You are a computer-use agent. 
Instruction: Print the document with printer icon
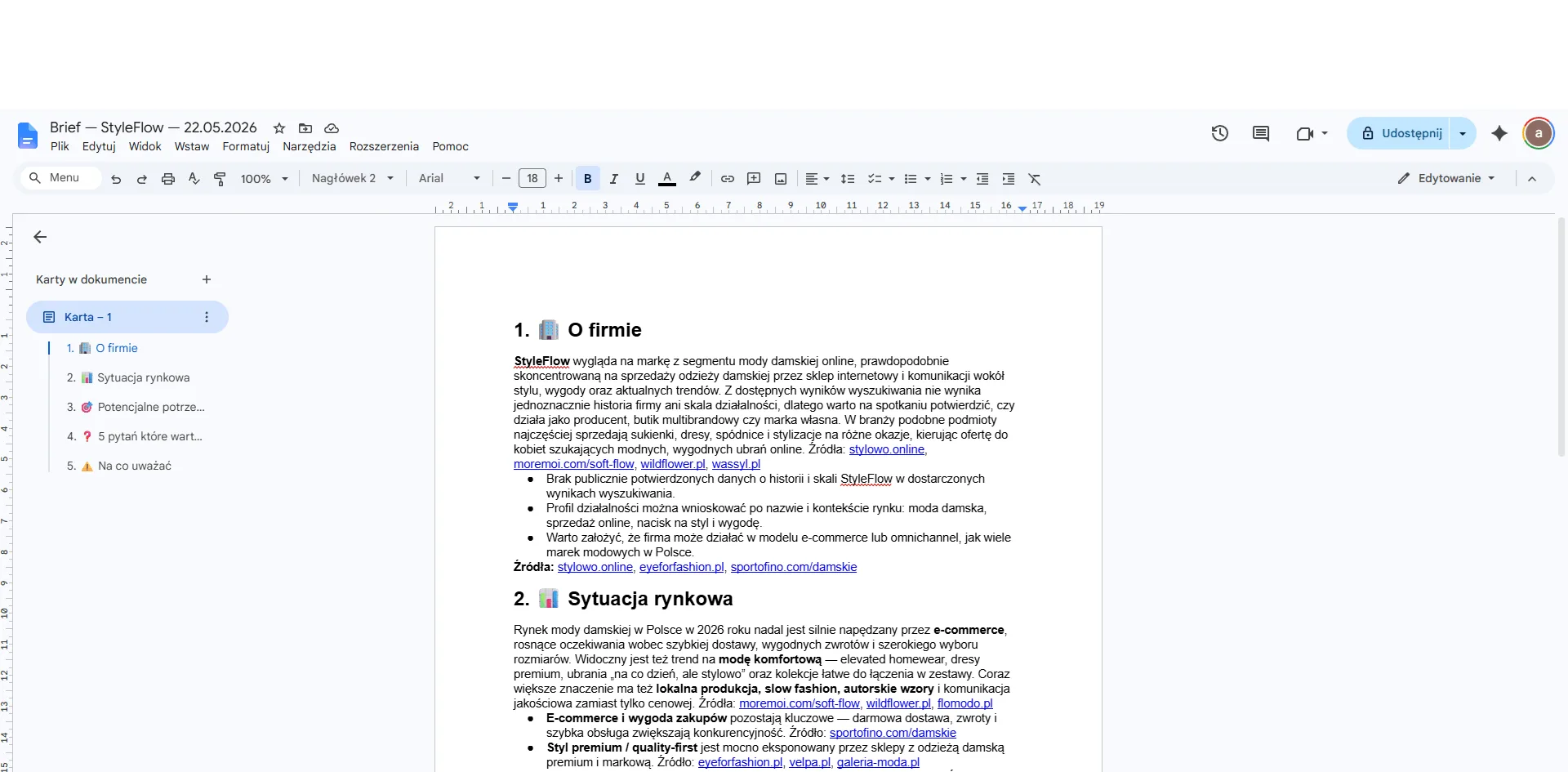pyautogui.click(x=168, y=179)
